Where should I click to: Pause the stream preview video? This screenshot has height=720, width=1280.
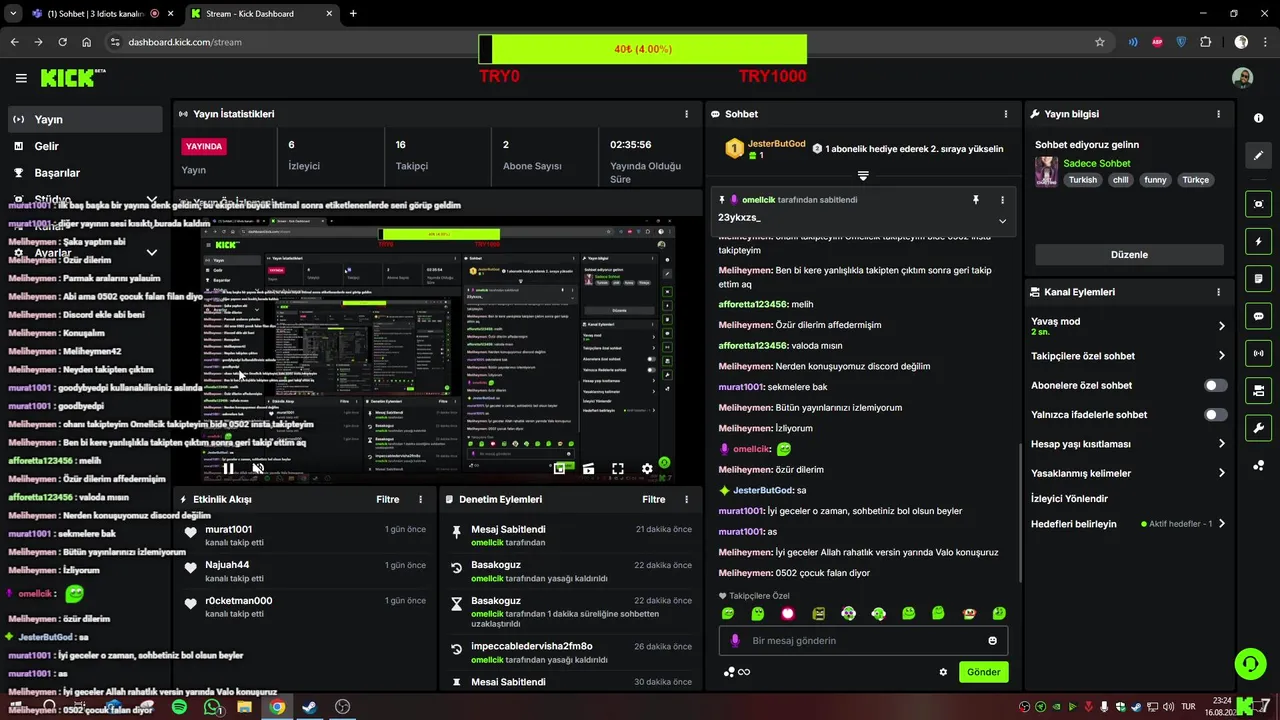point(229,468)
